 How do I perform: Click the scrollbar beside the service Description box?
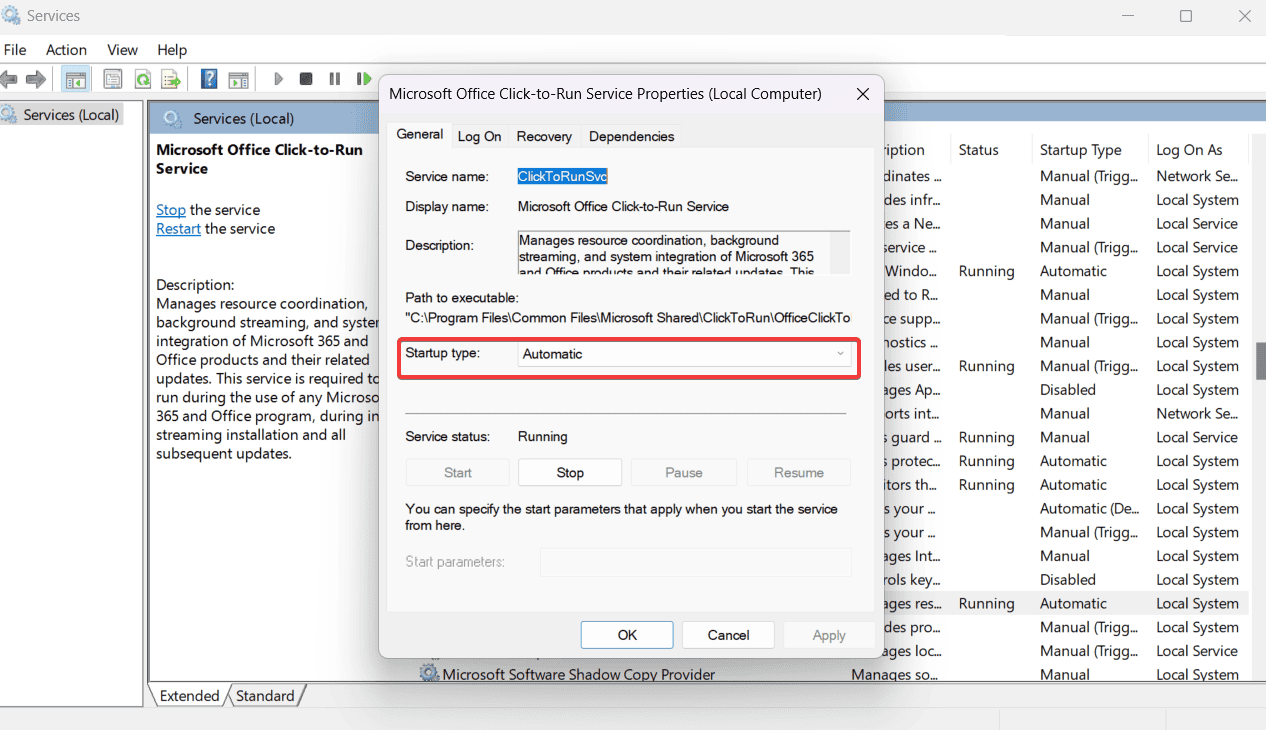click(841, 253)
